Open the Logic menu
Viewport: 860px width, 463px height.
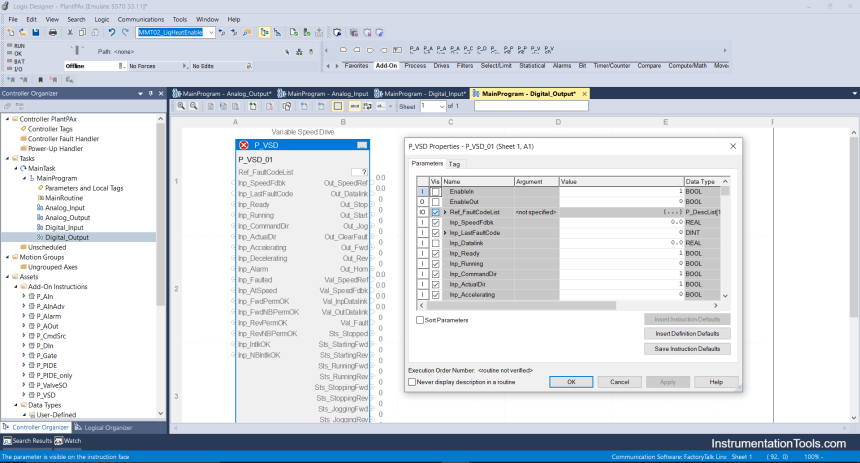pyautogui.click(x=101, y=19)
